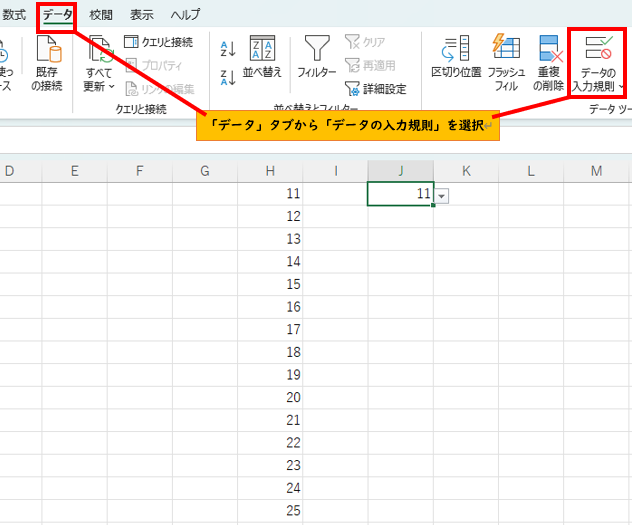
Task: Click cell showing 18
Action: 270,353
